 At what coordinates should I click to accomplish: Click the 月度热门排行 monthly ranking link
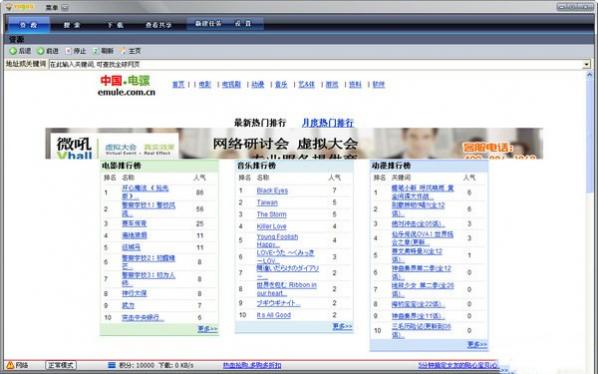tap(328, 123)
